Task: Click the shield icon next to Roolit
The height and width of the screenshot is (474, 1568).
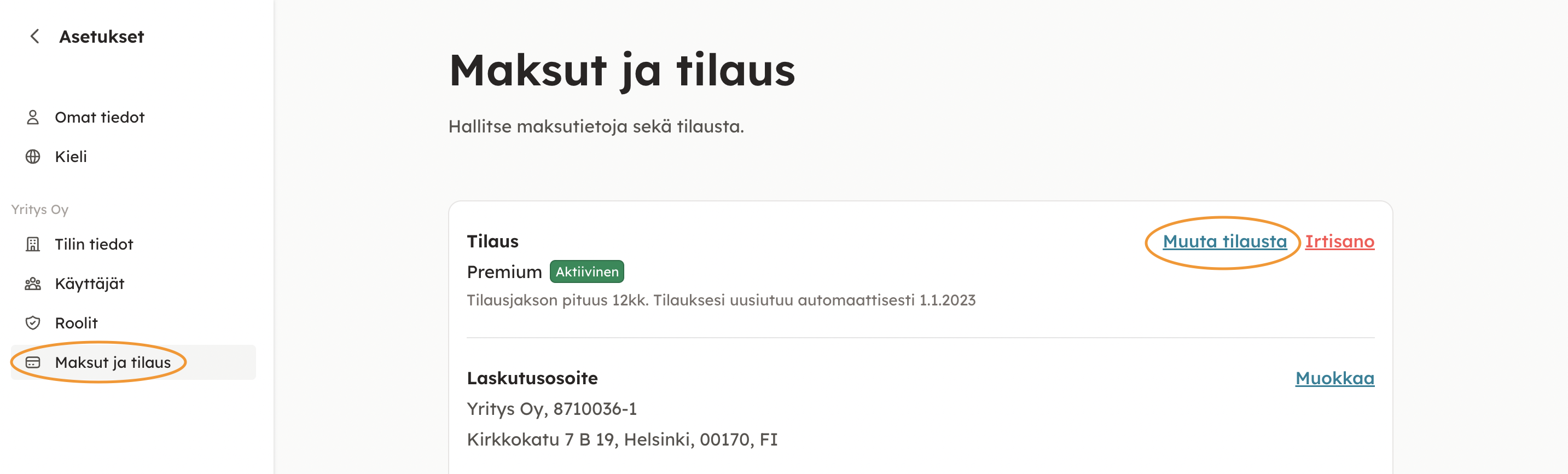Action: click(33, 323)
